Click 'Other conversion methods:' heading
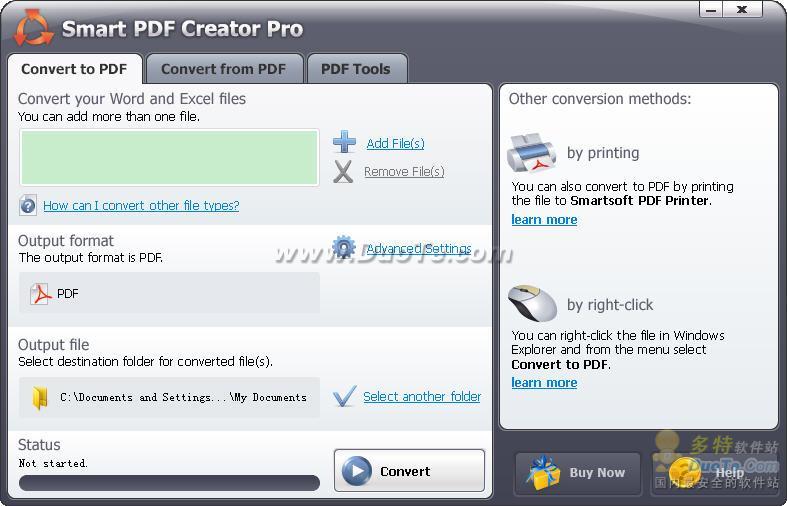The image size is (787, 506). 600,99
